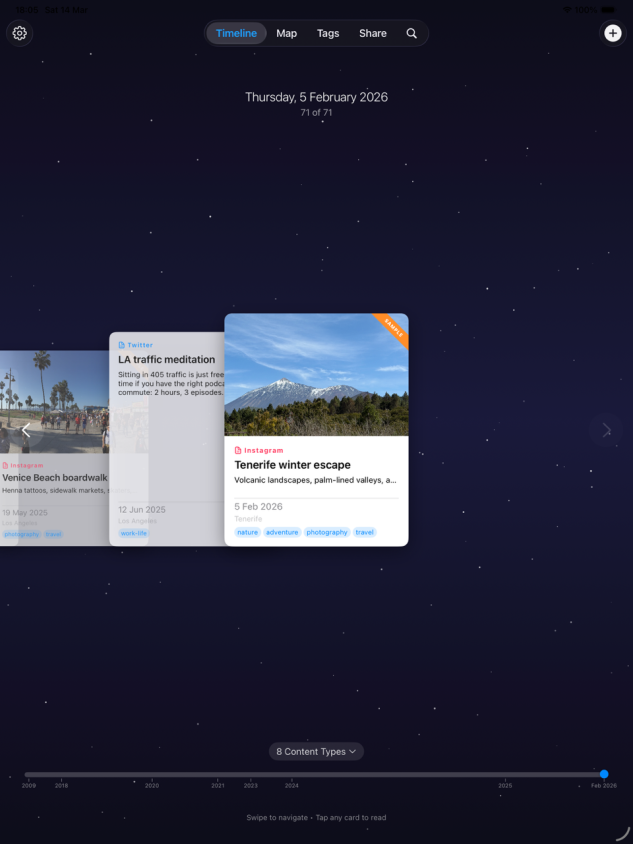
Task: Switch to the Map tab
Action: tap(286, 33)
